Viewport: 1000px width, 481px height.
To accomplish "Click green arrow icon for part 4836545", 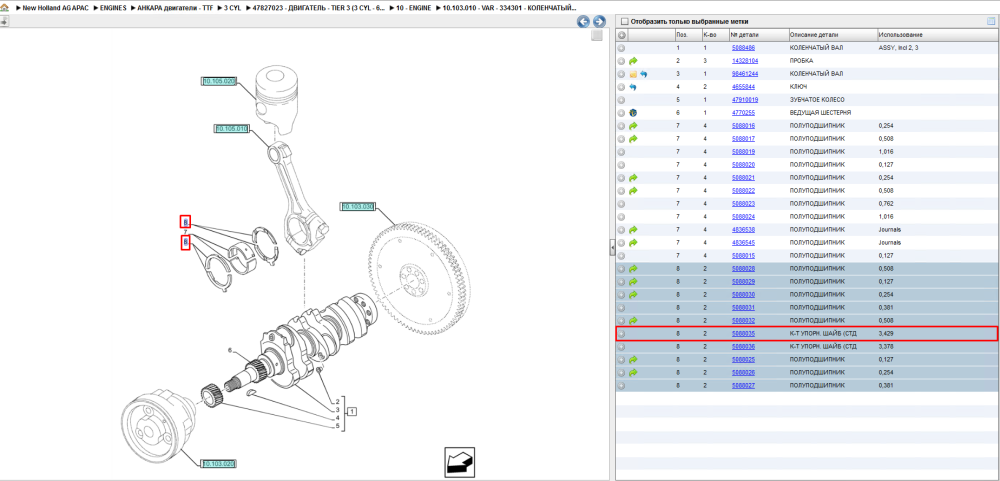I will coord(633,243).
